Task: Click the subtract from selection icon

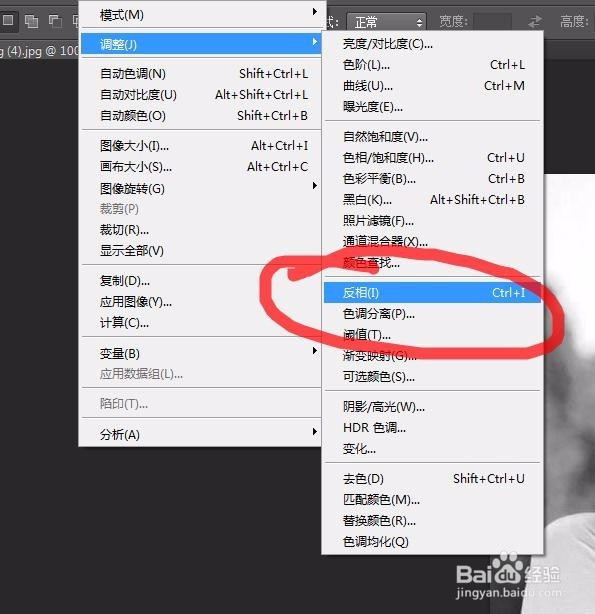Action: coord(55,21)
